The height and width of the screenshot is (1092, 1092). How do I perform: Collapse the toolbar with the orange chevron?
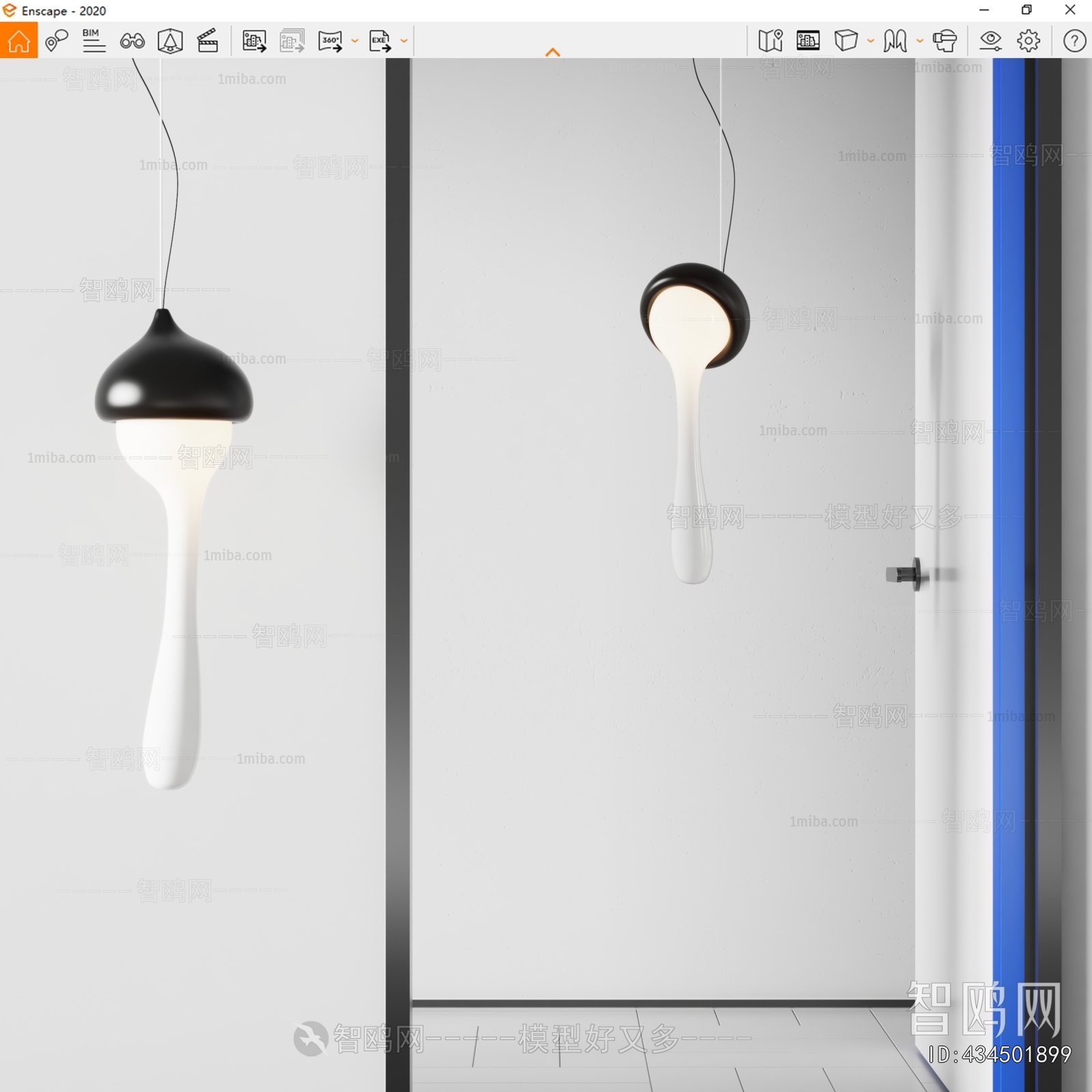click(553, 52)
